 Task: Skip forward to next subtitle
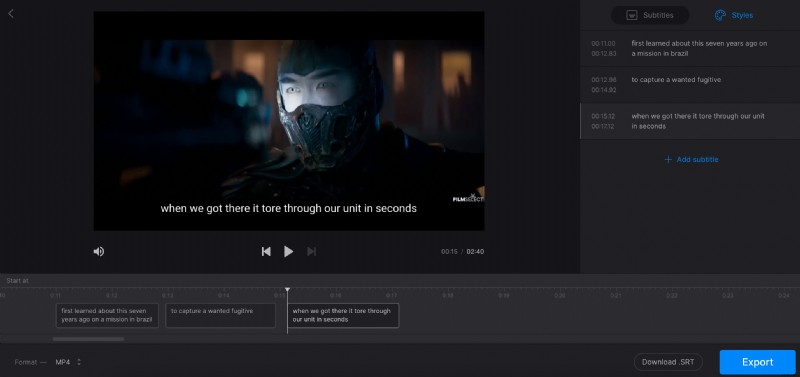pos(311,251)
